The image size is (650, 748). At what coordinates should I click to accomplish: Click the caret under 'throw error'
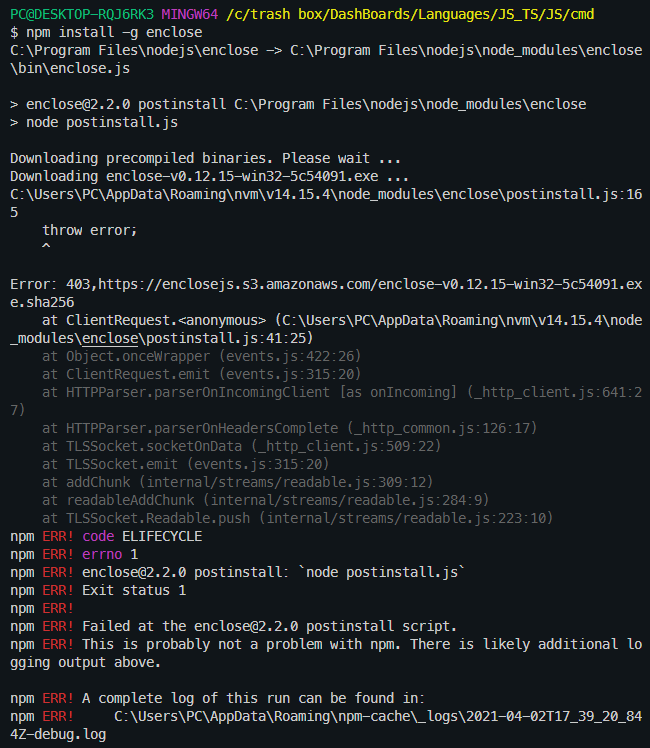pyautogui.click(x=46, y=247)
